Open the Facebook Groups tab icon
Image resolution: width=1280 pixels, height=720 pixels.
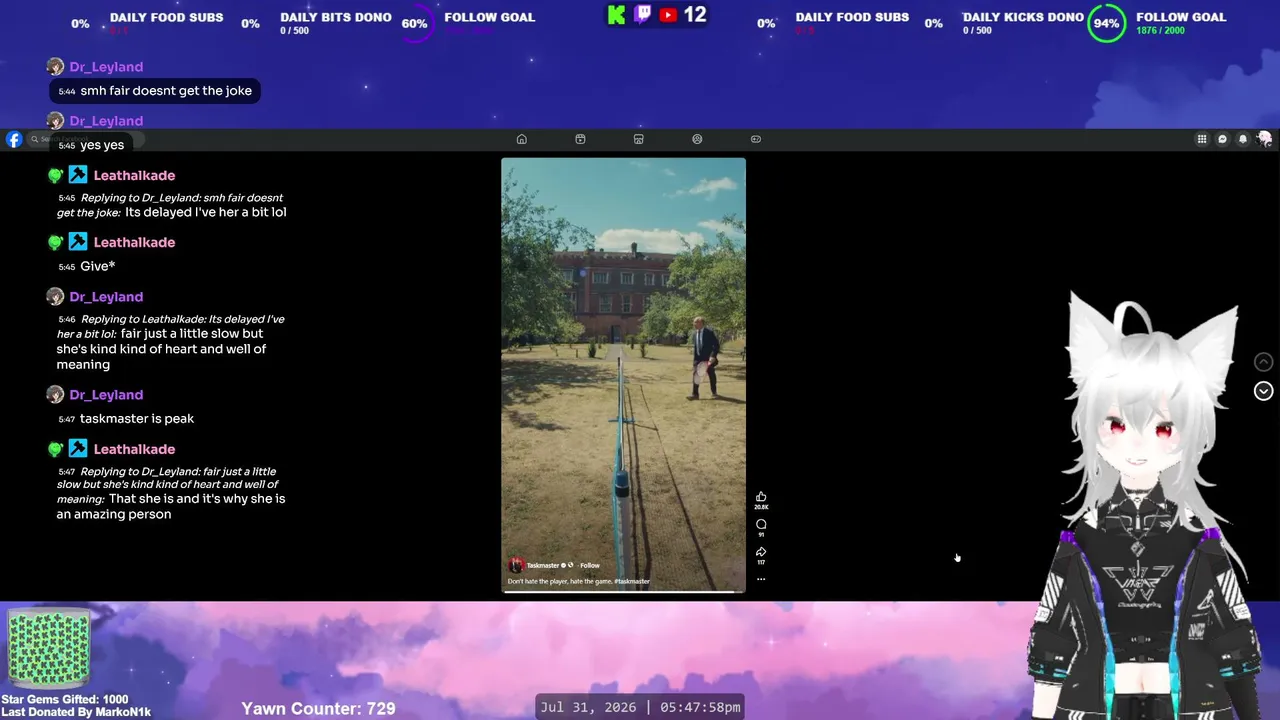pos(697,139)
